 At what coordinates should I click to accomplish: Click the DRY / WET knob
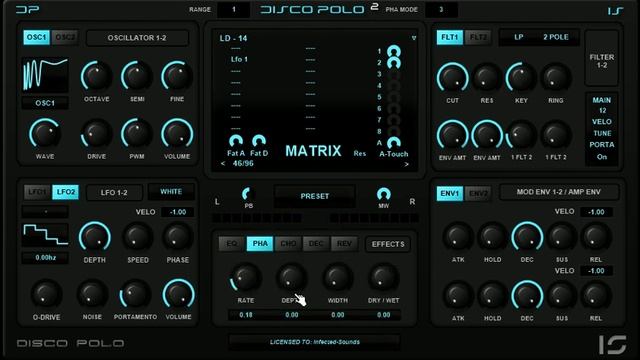383,278
